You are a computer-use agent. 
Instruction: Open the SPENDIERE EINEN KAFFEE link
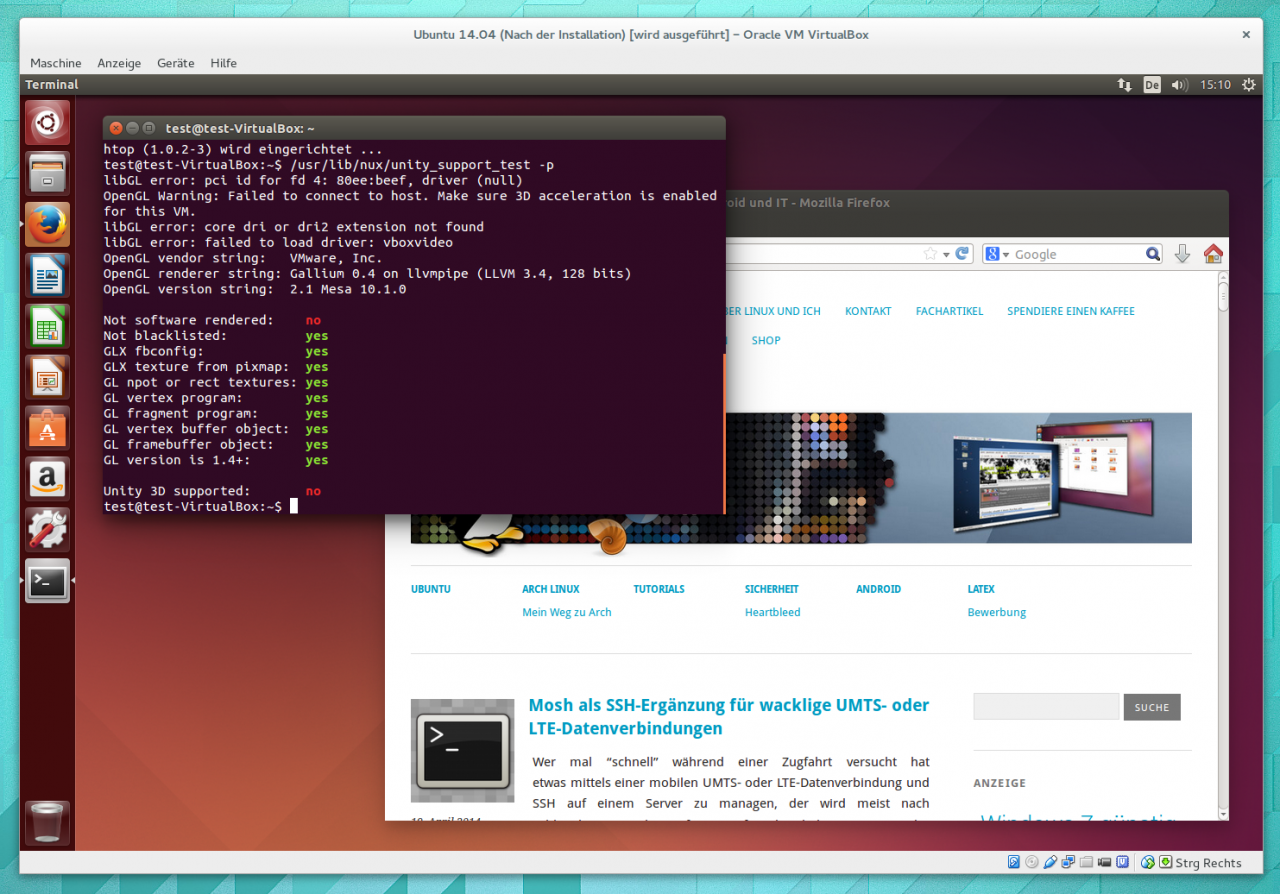(1071, 311)
